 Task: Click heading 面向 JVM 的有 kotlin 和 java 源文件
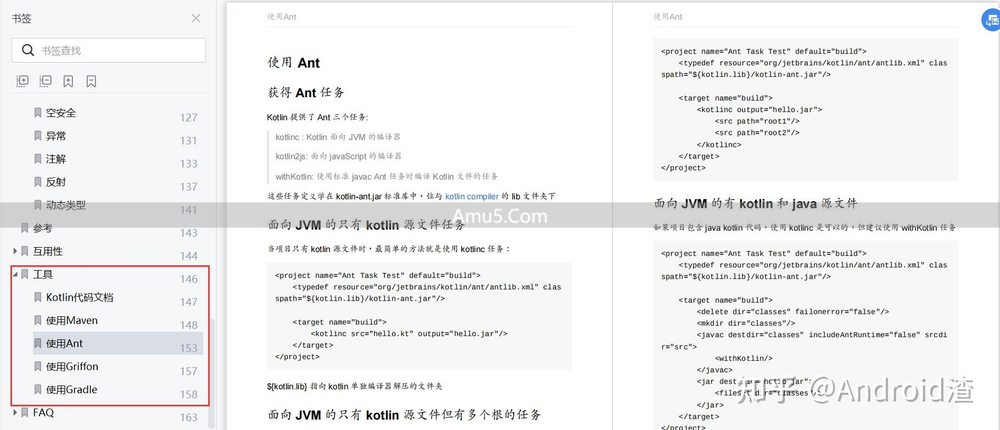coord(756,204)
